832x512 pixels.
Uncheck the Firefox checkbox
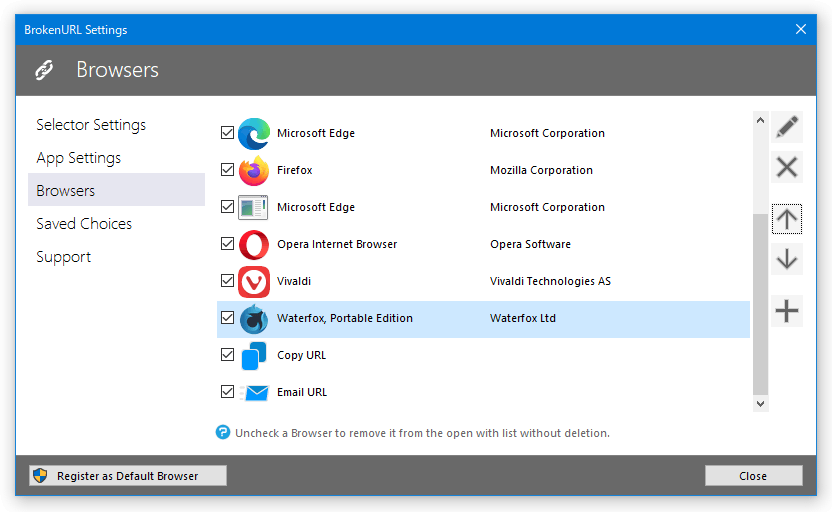click(x=227, y=170)
